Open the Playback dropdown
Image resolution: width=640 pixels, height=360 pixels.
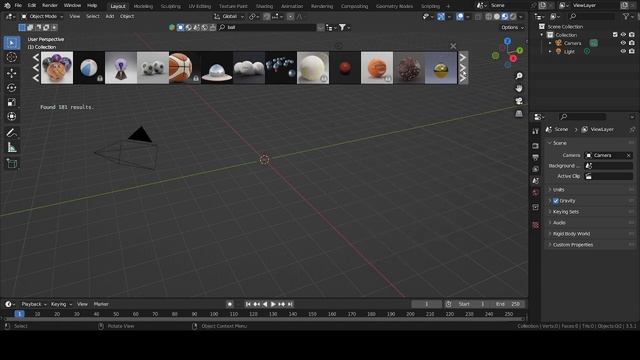(x=33, y=304)
